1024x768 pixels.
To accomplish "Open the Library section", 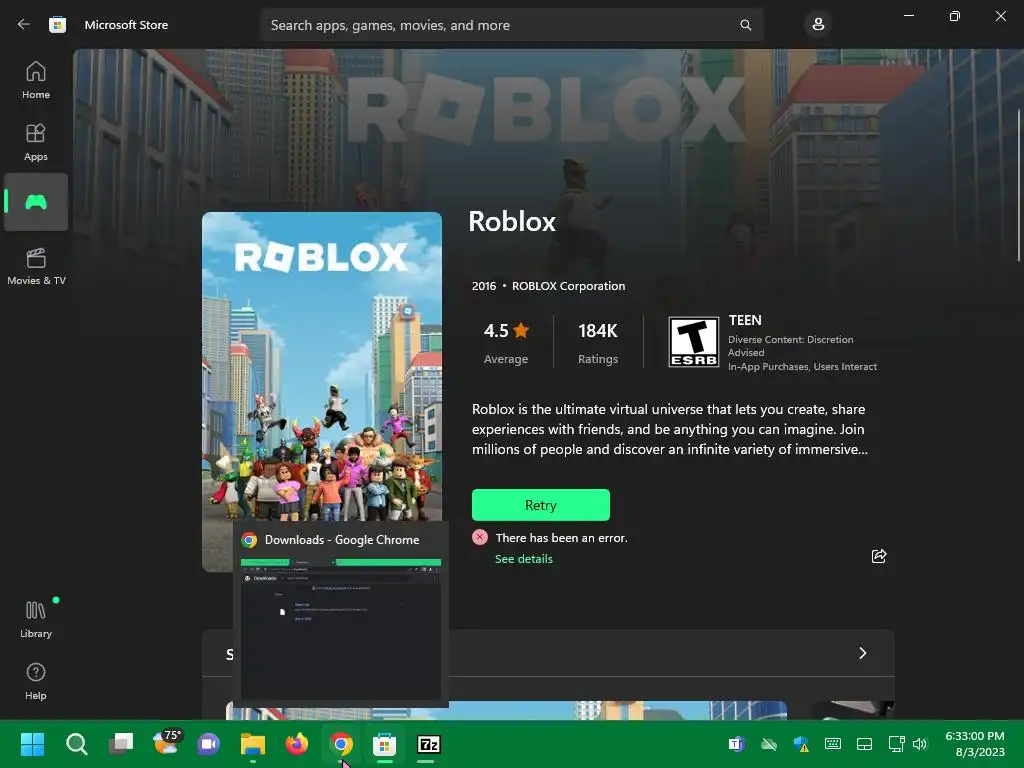I will (36, 620).
